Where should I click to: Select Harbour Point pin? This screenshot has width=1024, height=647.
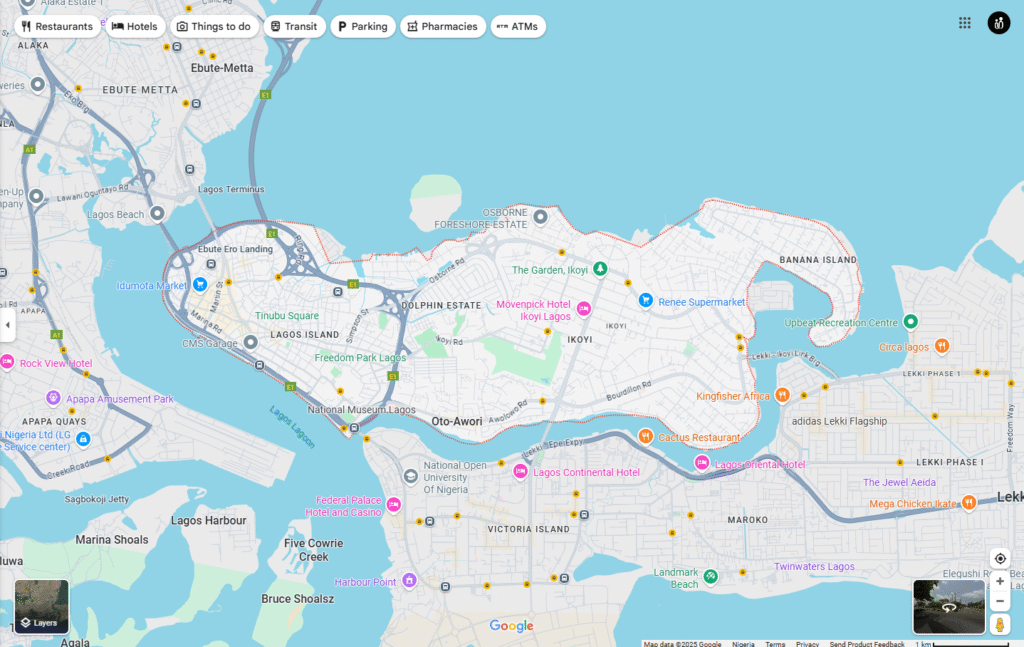tap(409, 580)
